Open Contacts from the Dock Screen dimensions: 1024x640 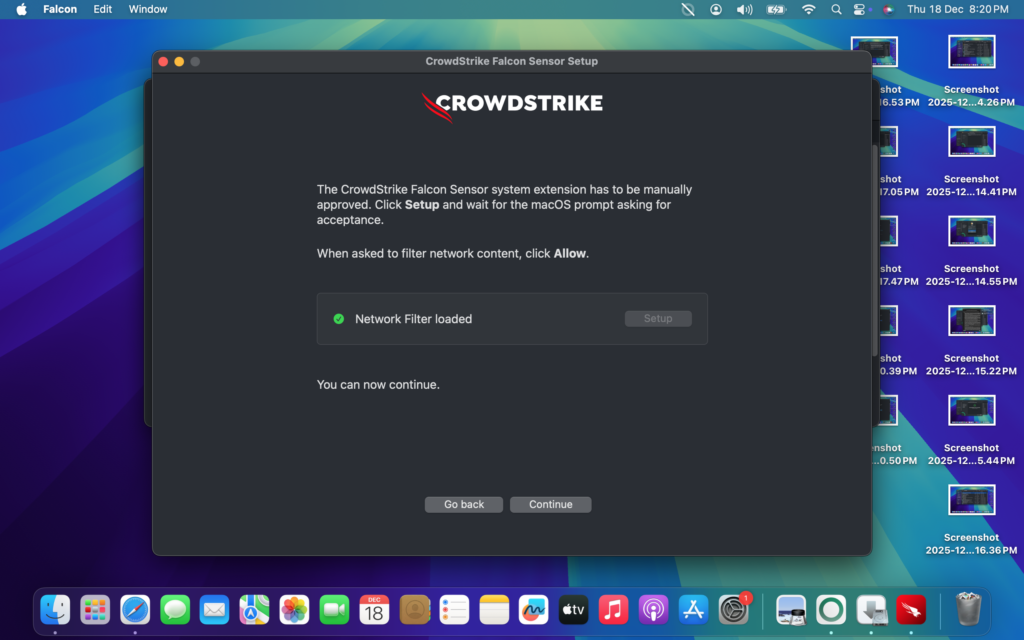coord(415,610)
